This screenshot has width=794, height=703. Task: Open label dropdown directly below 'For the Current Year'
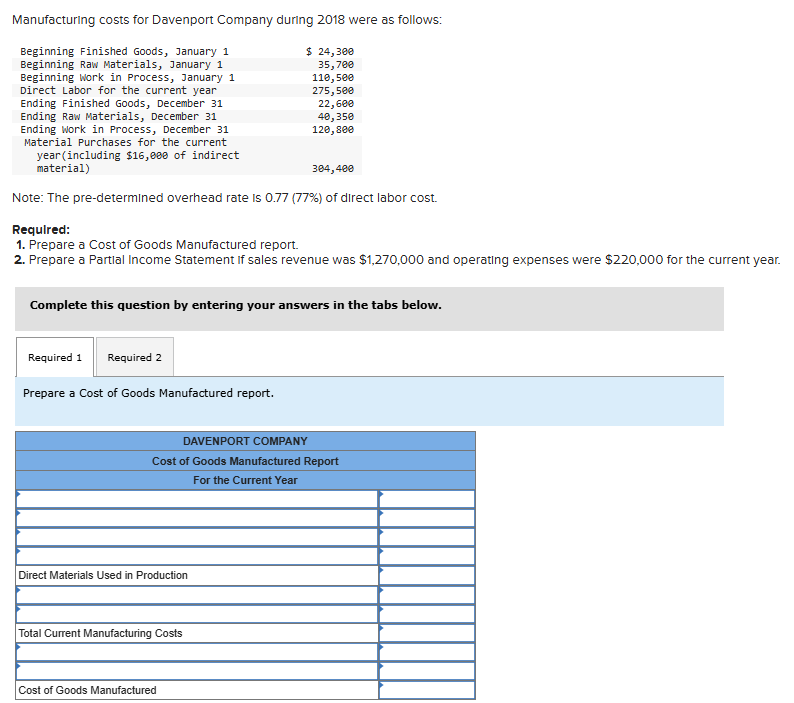tap(197, 499)
